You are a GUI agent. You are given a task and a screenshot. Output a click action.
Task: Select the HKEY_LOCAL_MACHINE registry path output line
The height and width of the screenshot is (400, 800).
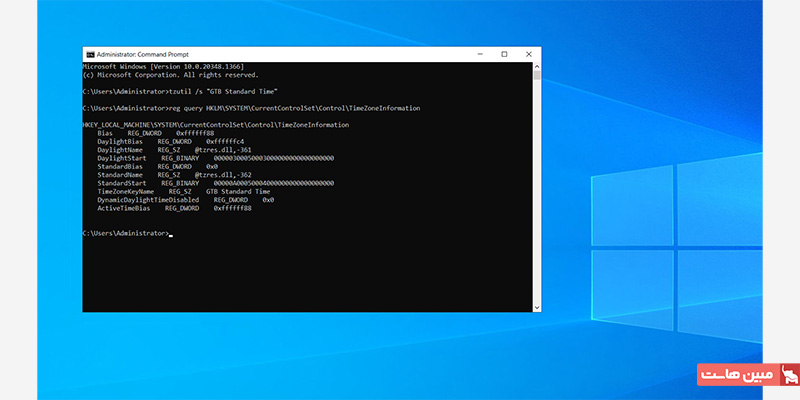click(215, 124)
